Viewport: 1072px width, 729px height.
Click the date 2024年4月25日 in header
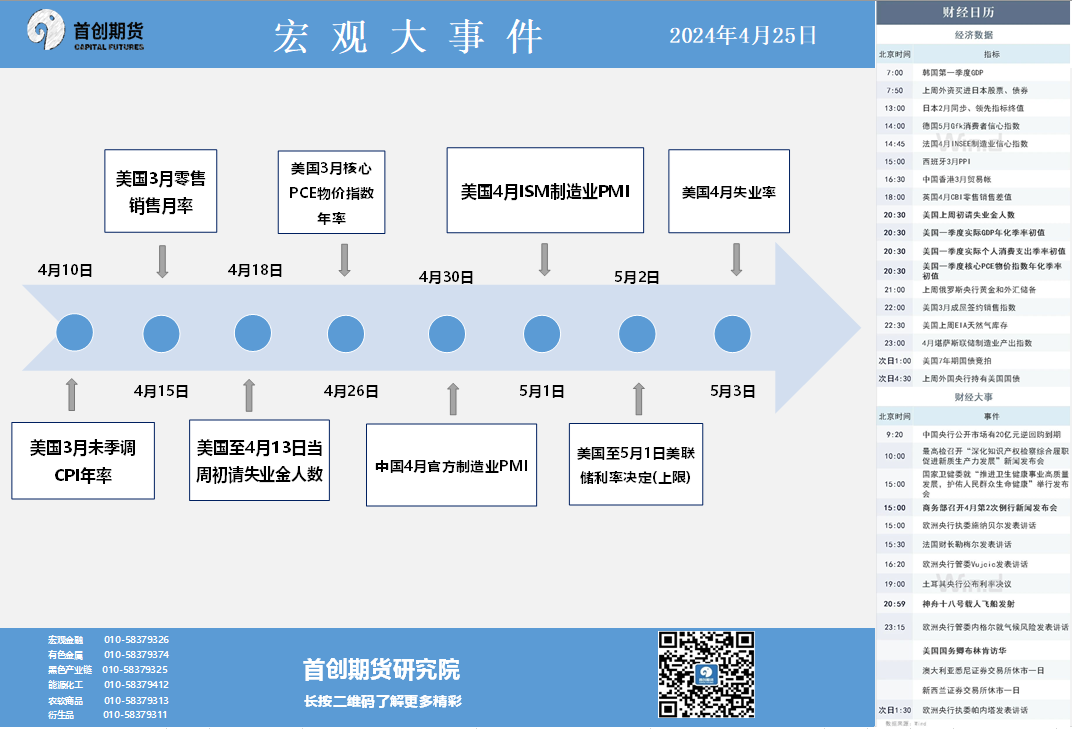coord(742,35)
